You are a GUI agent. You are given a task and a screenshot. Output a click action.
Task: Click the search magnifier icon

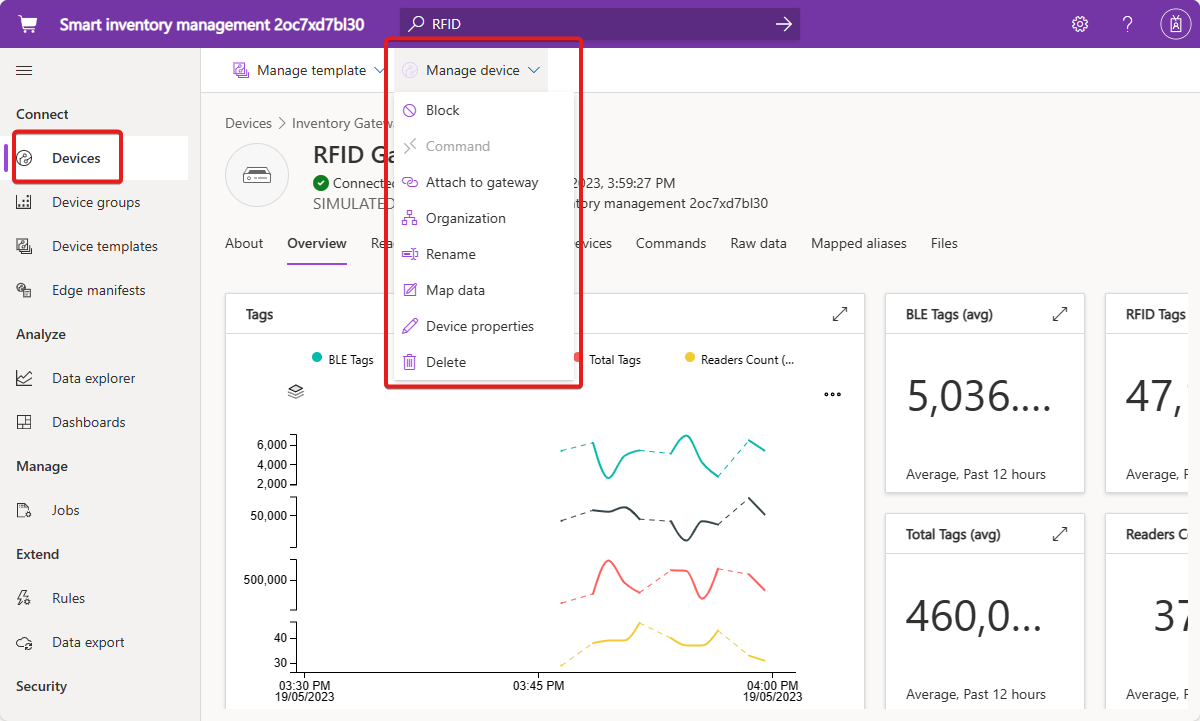pos(416,24)
